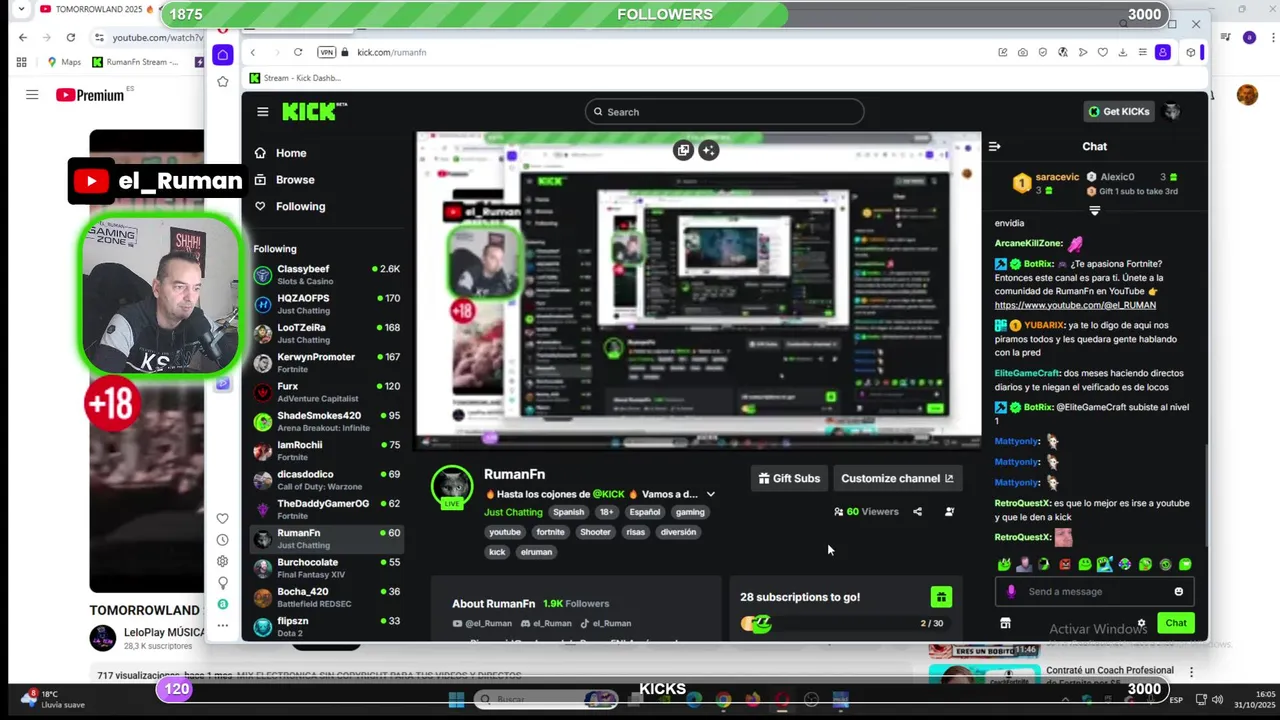
Task: Select the Stream - Kick Dashboard bookmark
Action: click(x=295, y=78)
